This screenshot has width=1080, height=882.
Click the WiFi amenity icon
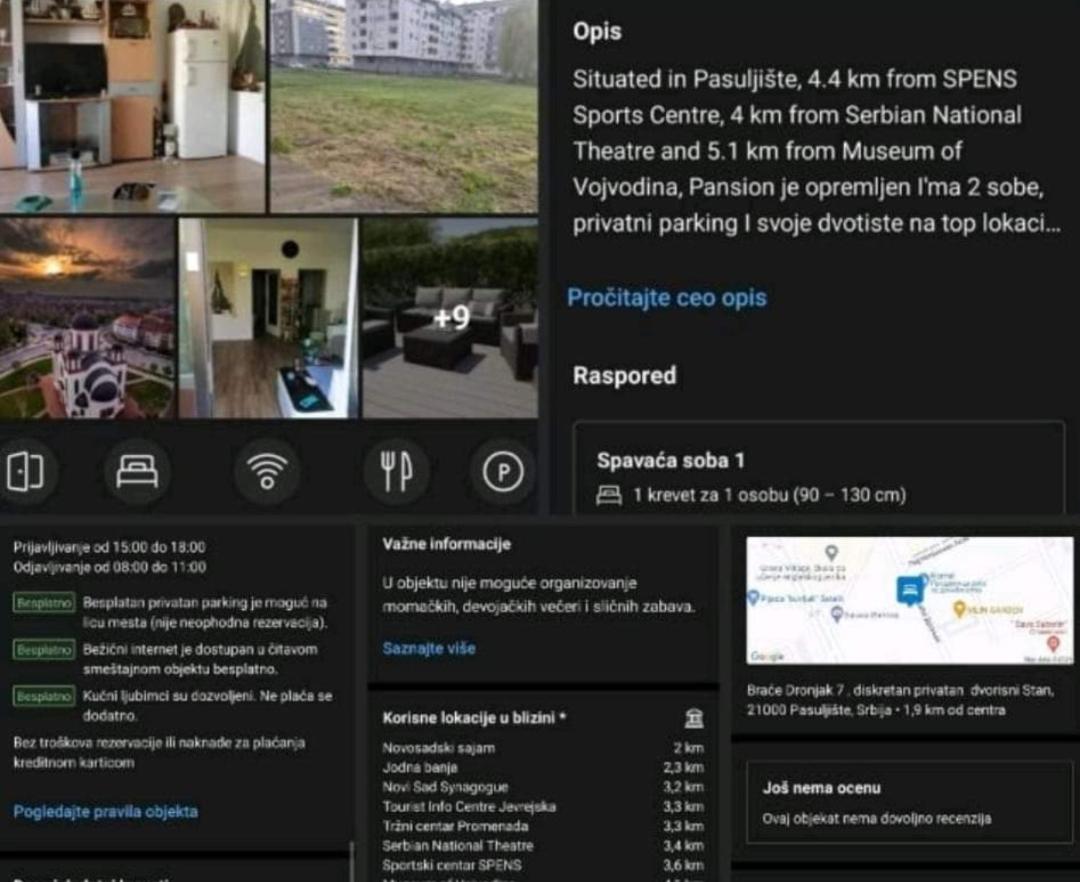click(267, 472)
